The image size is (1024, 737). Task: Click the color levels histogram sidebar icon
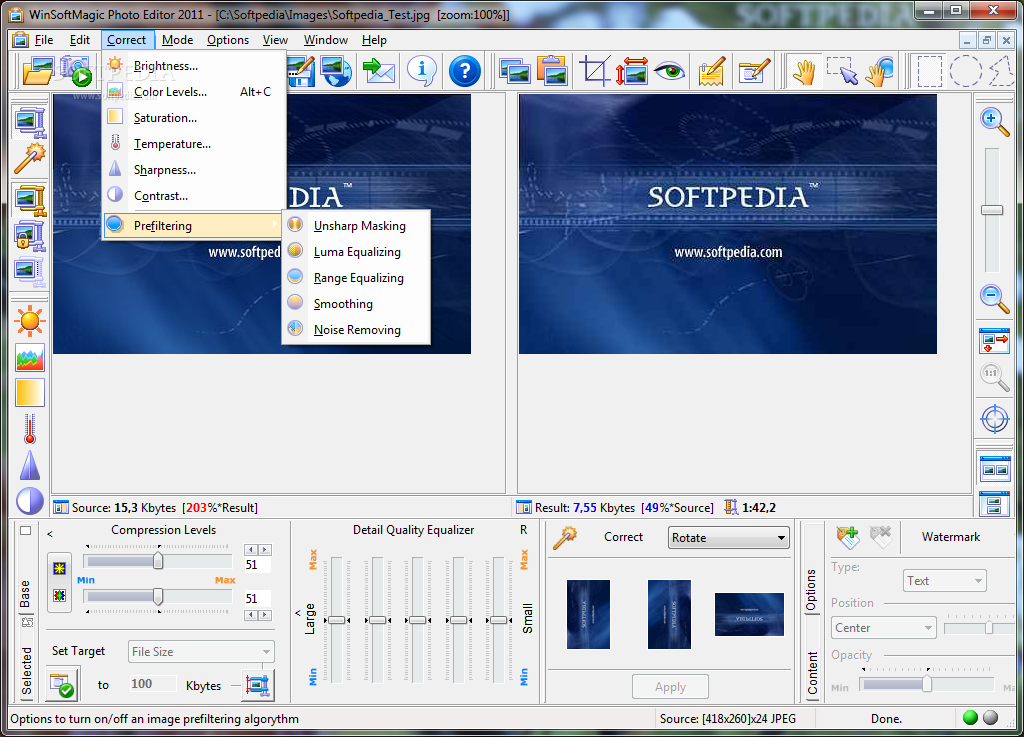(x=30, y=358)
